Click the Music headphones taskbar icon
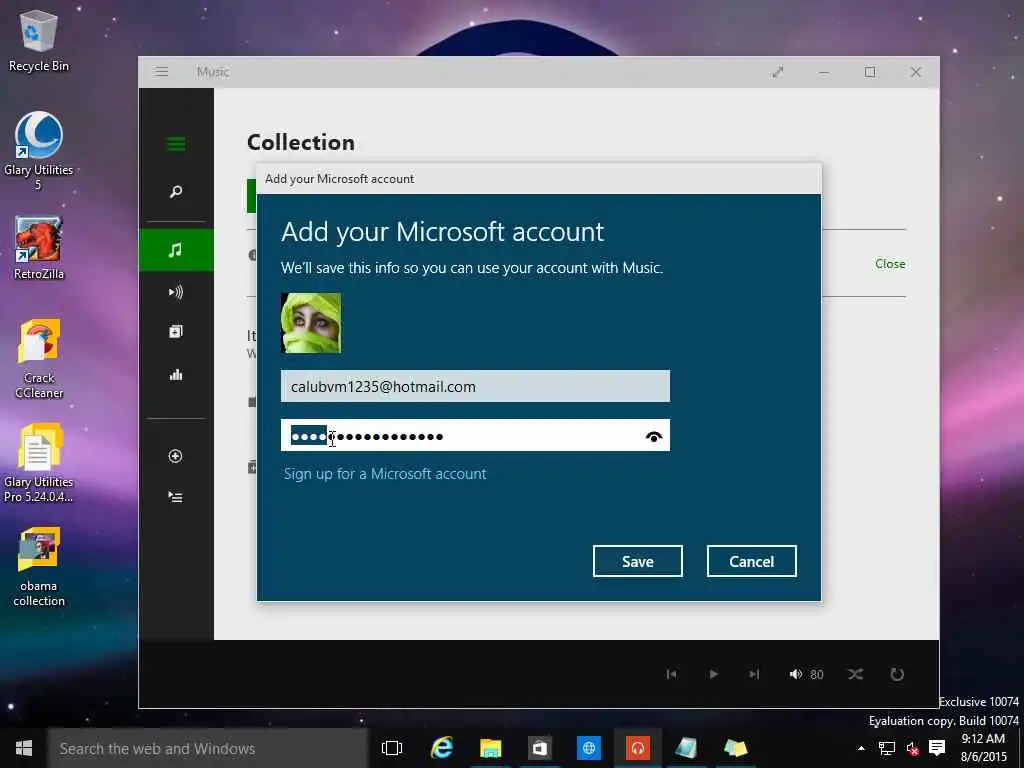Image resolution: width=1024 pixels, height=768 pixels. [637, 748]
